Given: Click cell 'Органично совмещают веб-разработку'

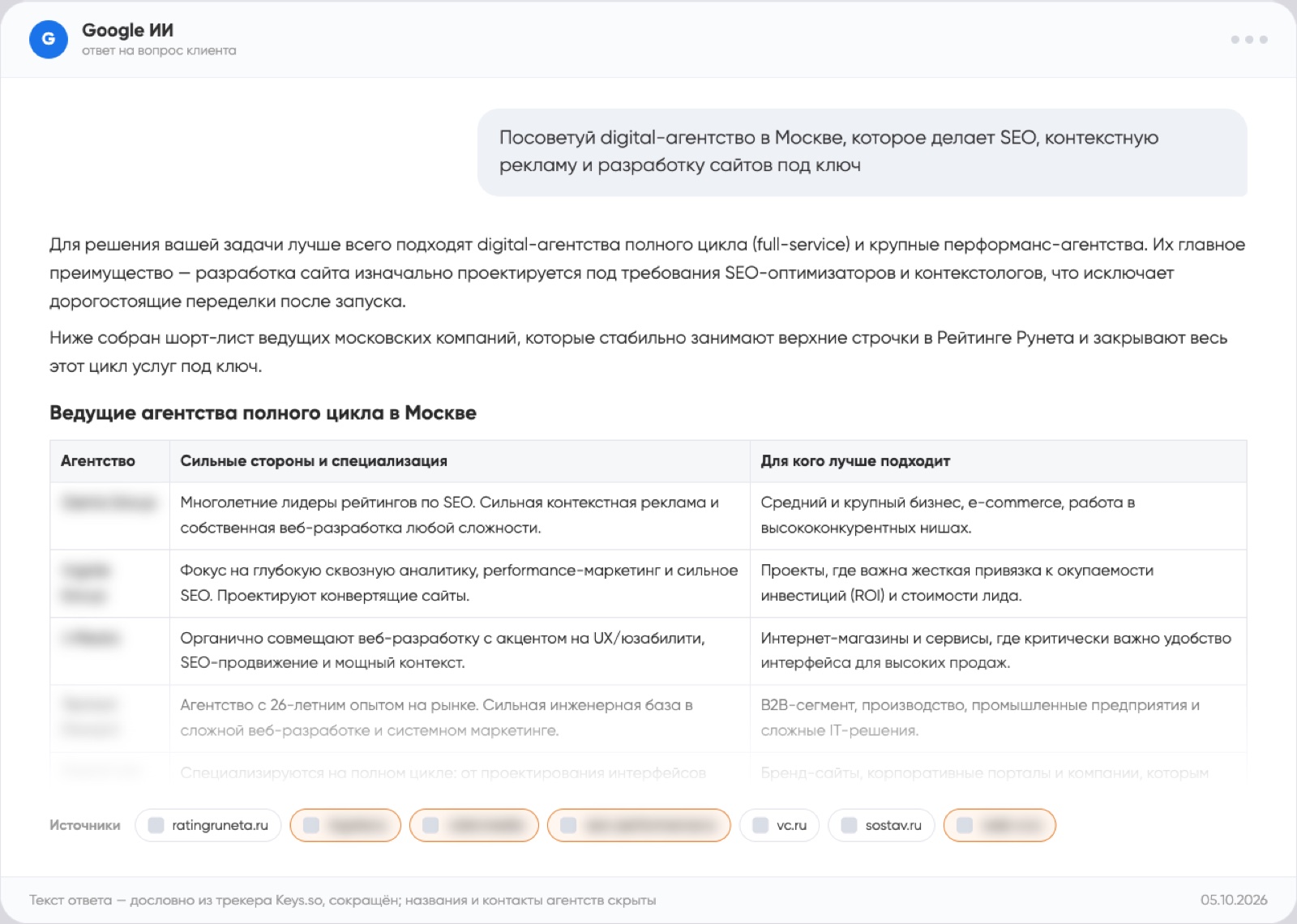Looking at the screenshot, I should pyautogui.click(x=460, y=651).
